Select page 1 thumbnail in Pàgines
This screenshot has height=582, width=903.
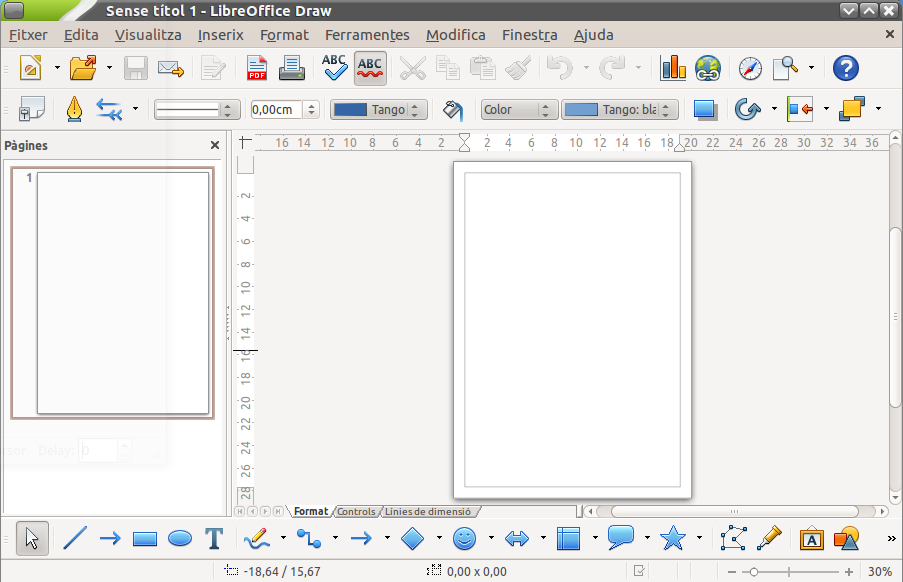coord(112,293)
